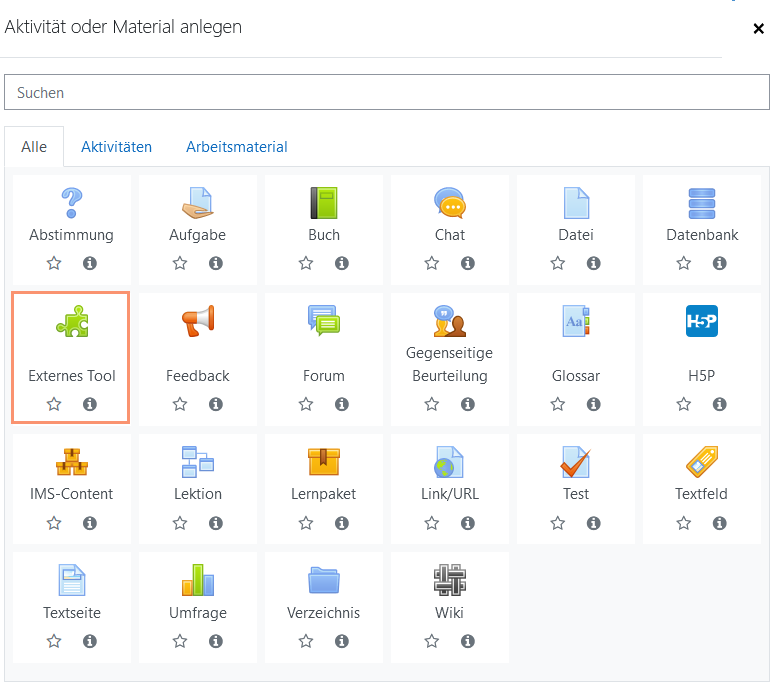Screen dimensions: 777x682
Task: Select the Verzeichnis folder icon
Action: 324,580
